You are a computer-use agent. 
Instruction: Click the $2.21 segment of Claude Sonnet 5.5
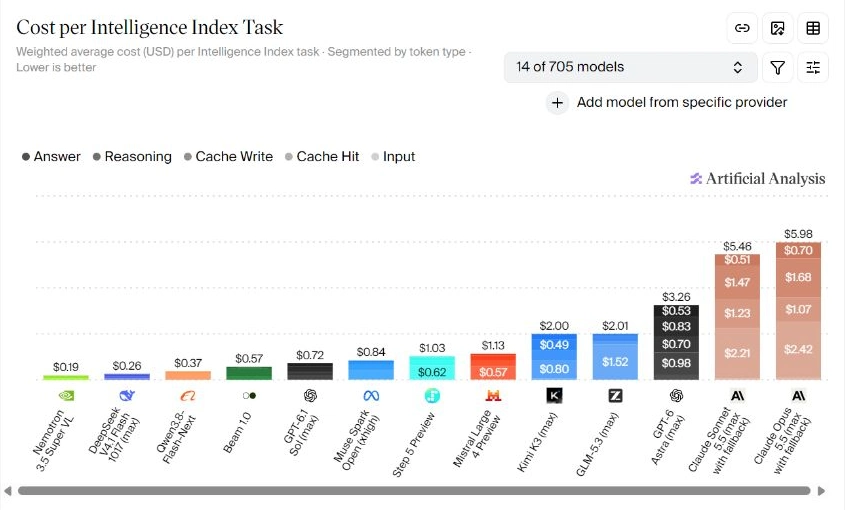click(737, 354)
